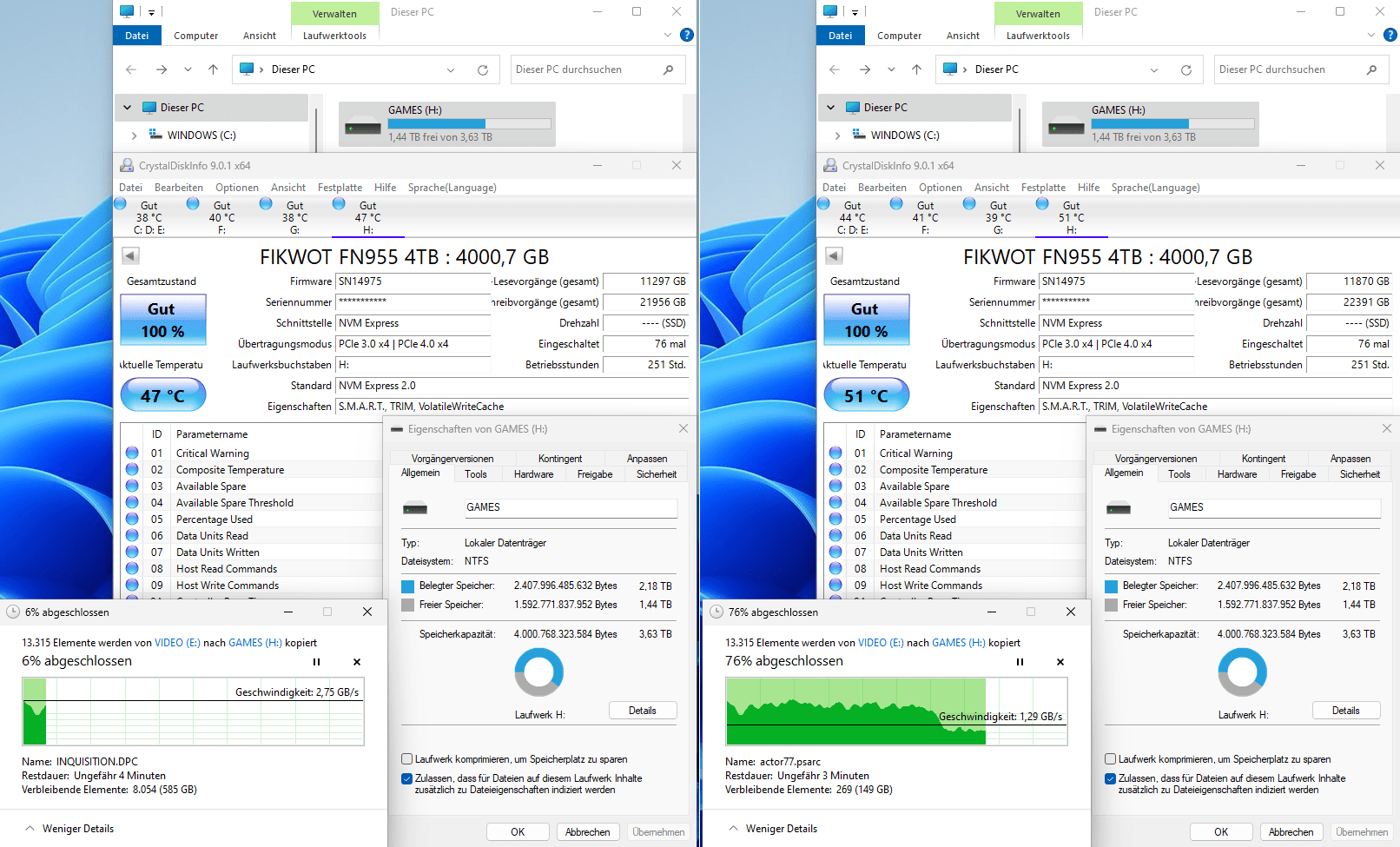This screenshot has height=847, width=1400.
Task: Cancel the copy operation at 76% abgeschlossen
Action: point(1060,662)
